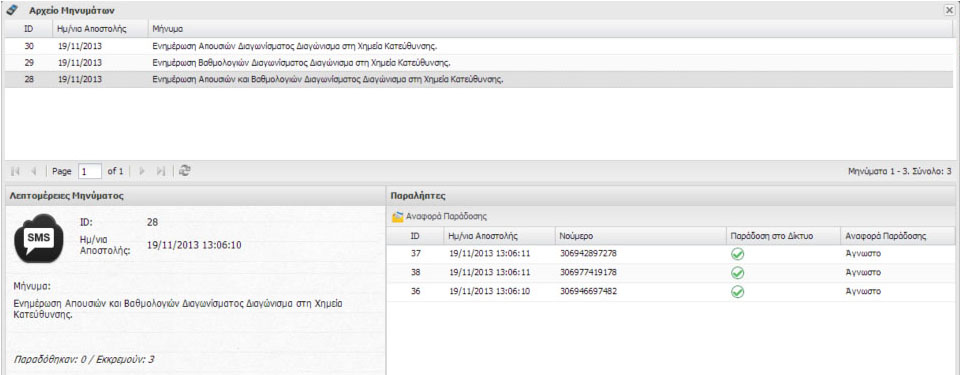Click Άγνωστο status for recipient 36
960x375 pixels.
click(x=862, y=291)
